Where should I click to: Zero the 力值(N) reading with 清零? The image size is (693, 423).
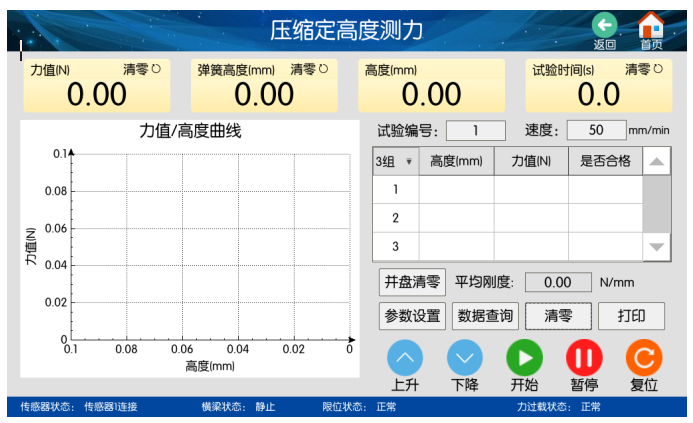[x=142, y=70]
